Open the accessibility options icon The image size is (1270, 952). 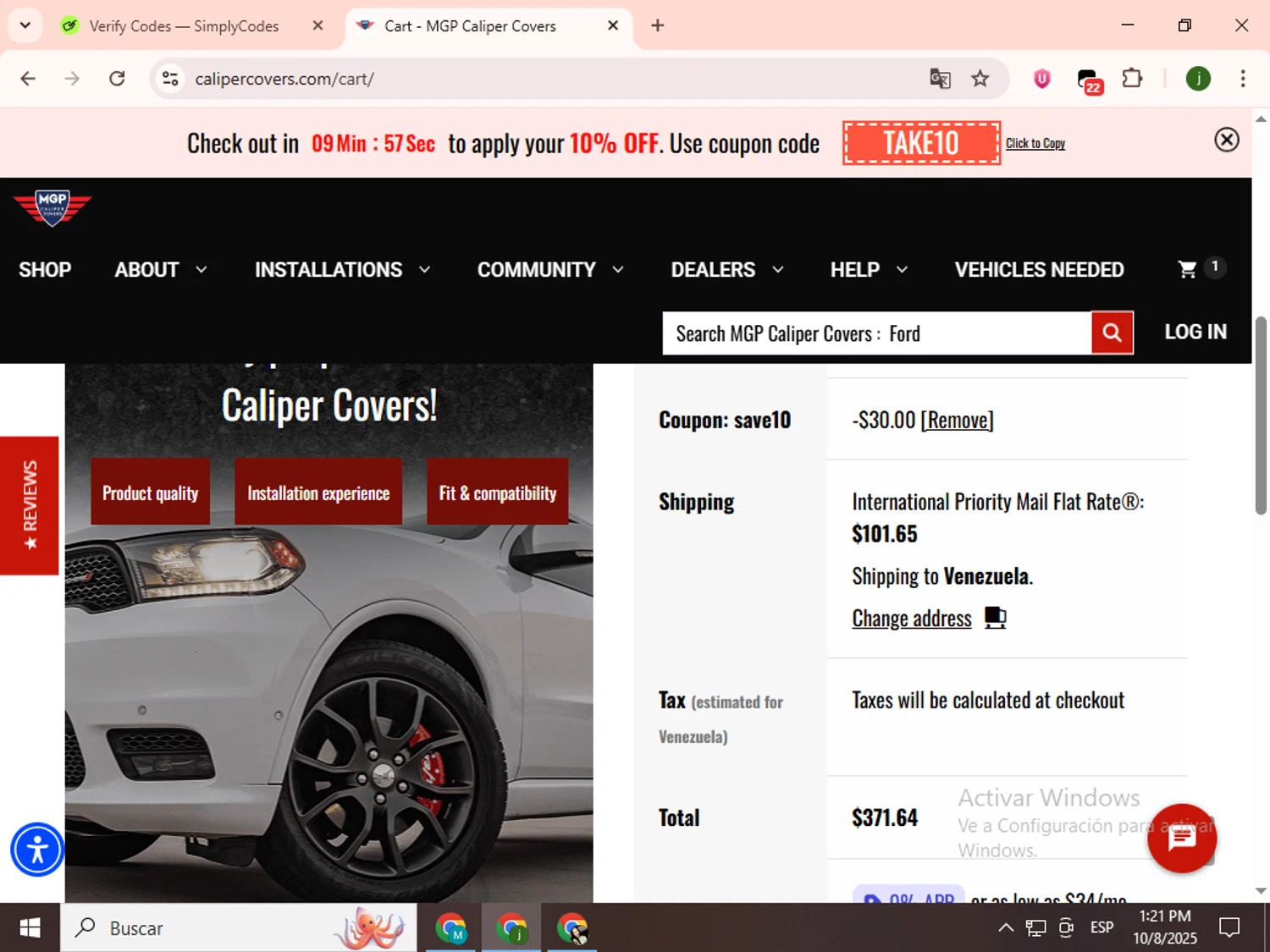pos(37,850)
